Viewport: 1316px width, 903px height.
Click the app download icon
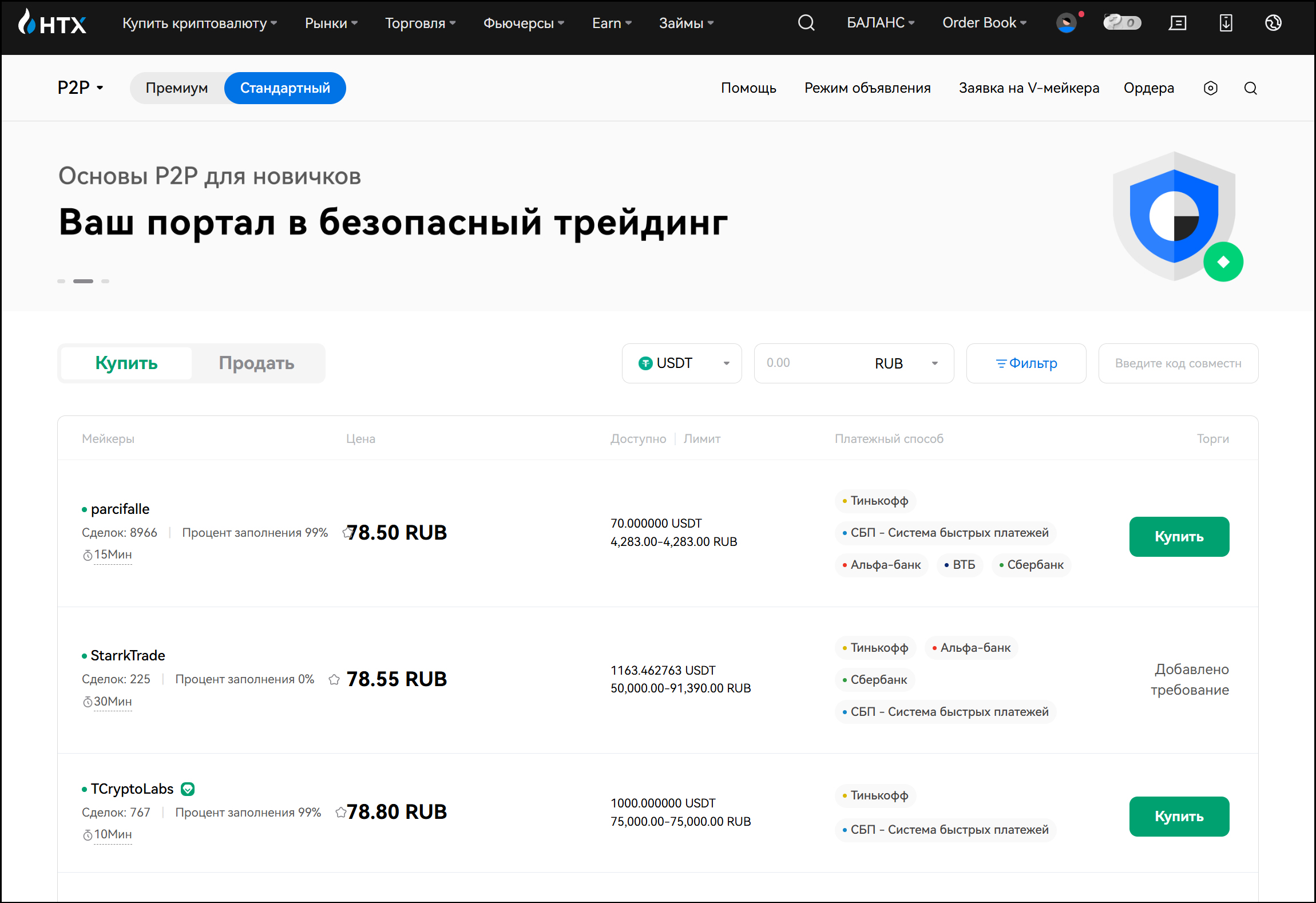point(1226,23)
